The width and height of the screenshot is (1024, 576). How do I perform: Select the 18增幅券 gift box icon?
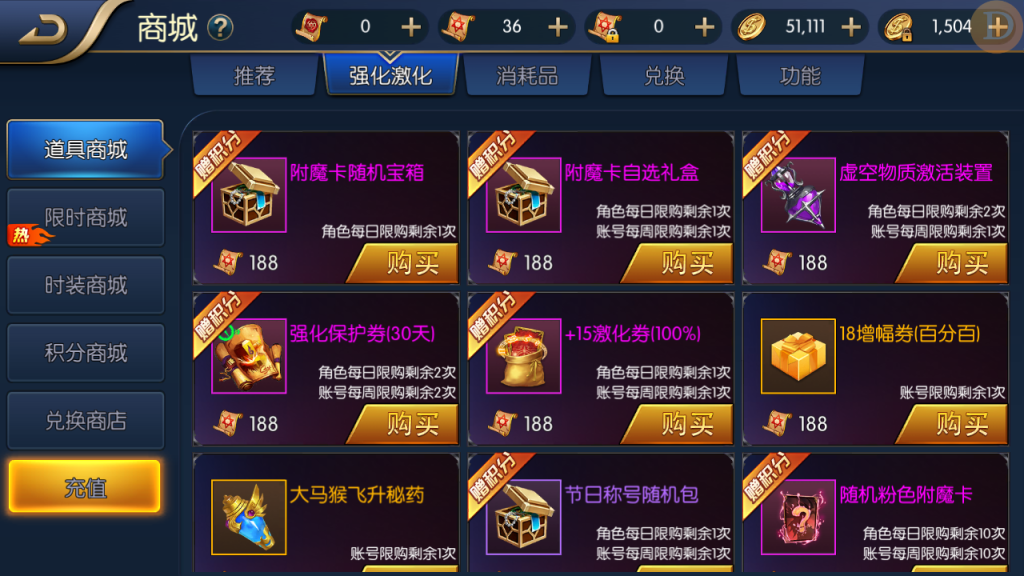click(x=798, y=356)
